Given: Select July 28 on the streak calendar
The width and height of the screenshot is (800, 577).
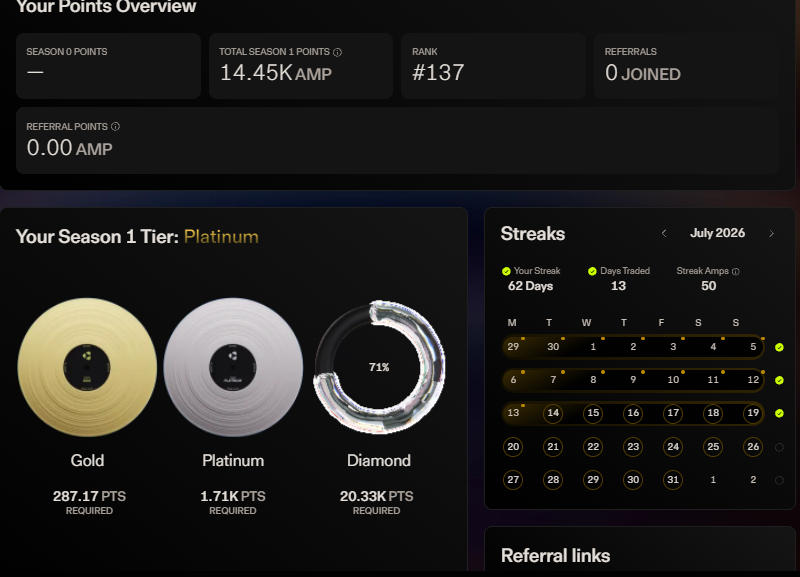Looking at the screenshot, I should coord(553,480).
